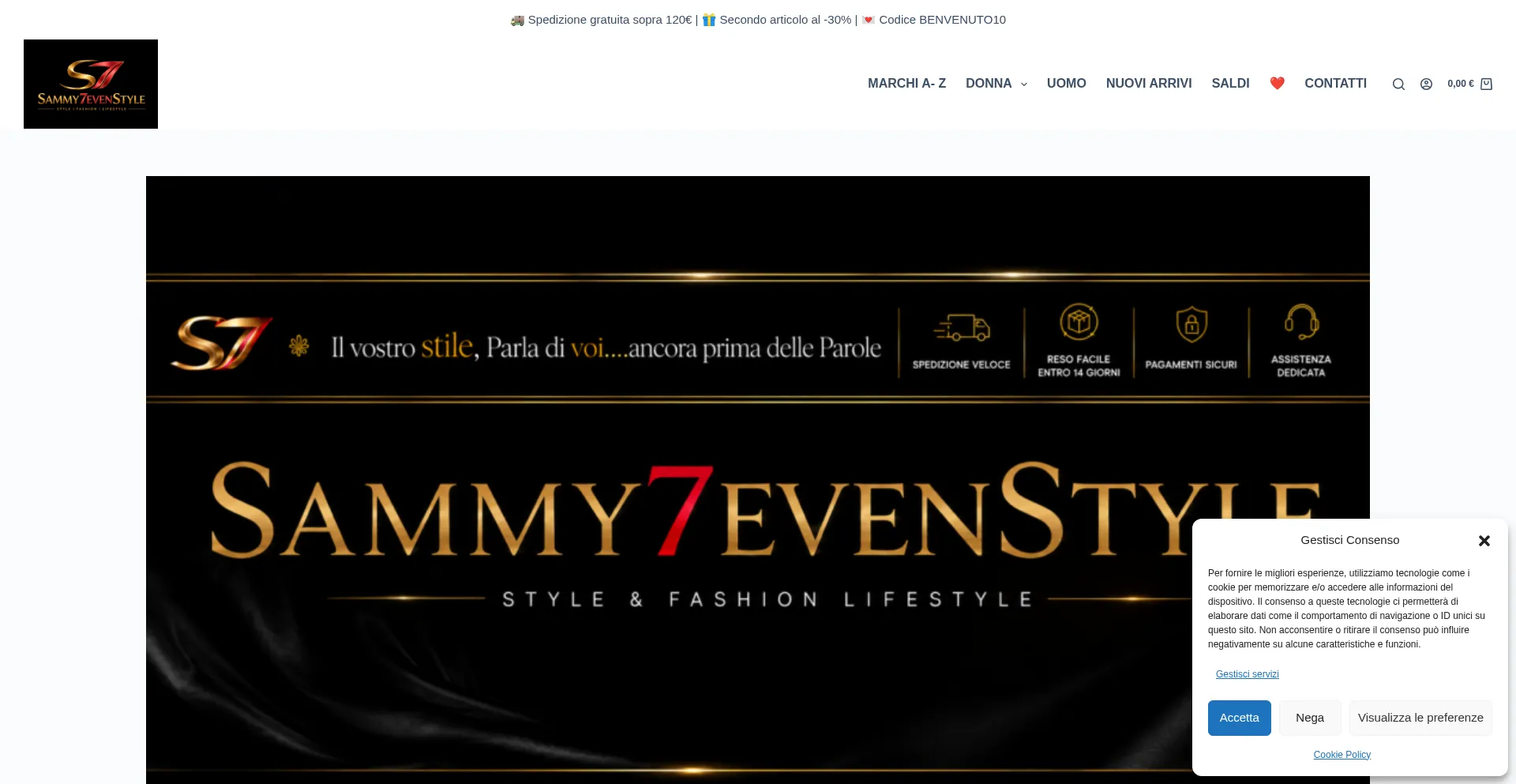The image size is (1516, 784).
Task: Open the Cookie Policy link
Action: (1342, 755)
